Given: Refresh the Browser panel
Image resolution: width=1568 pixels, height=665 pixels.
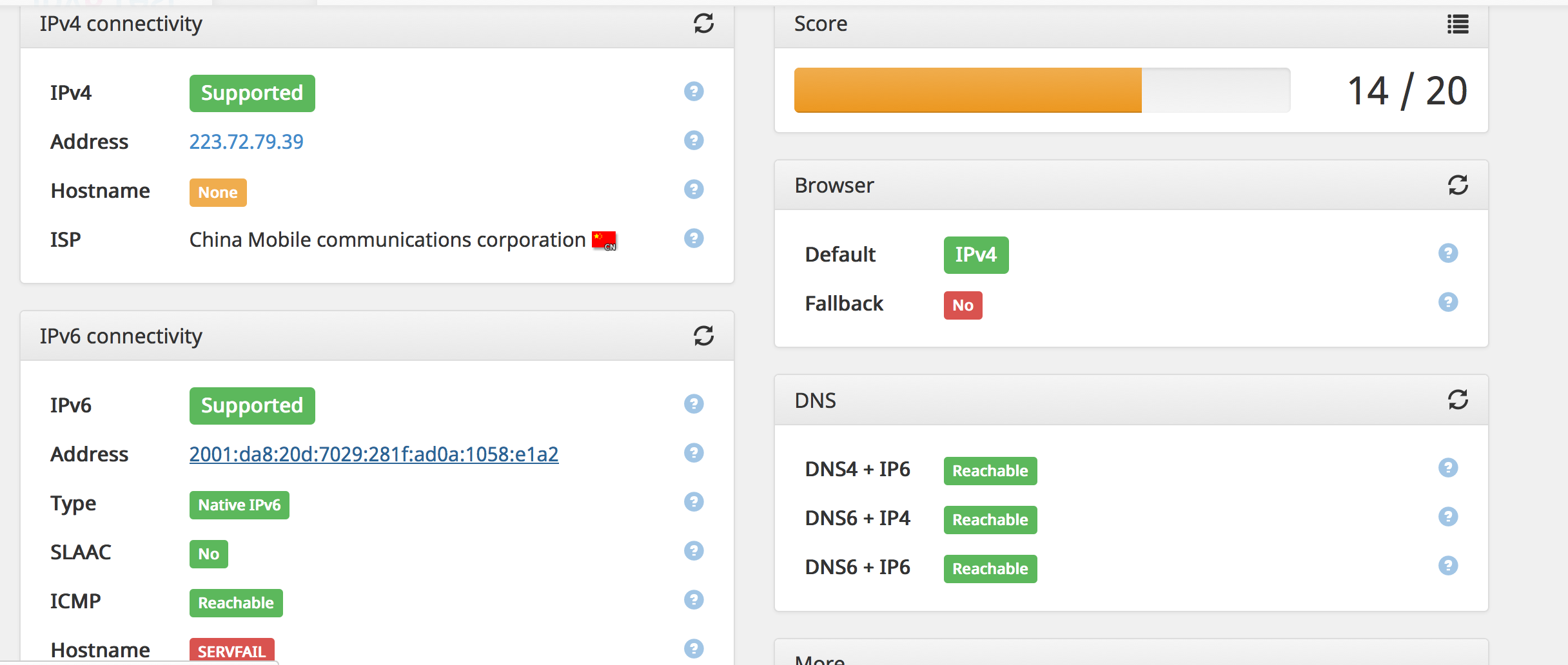Looking at the screenshot, I should [1458, 186].
